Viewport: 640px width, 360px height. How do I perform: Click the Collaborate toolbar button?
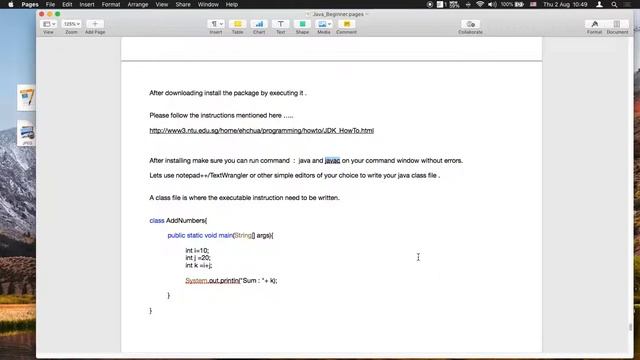tap(470, 24)
